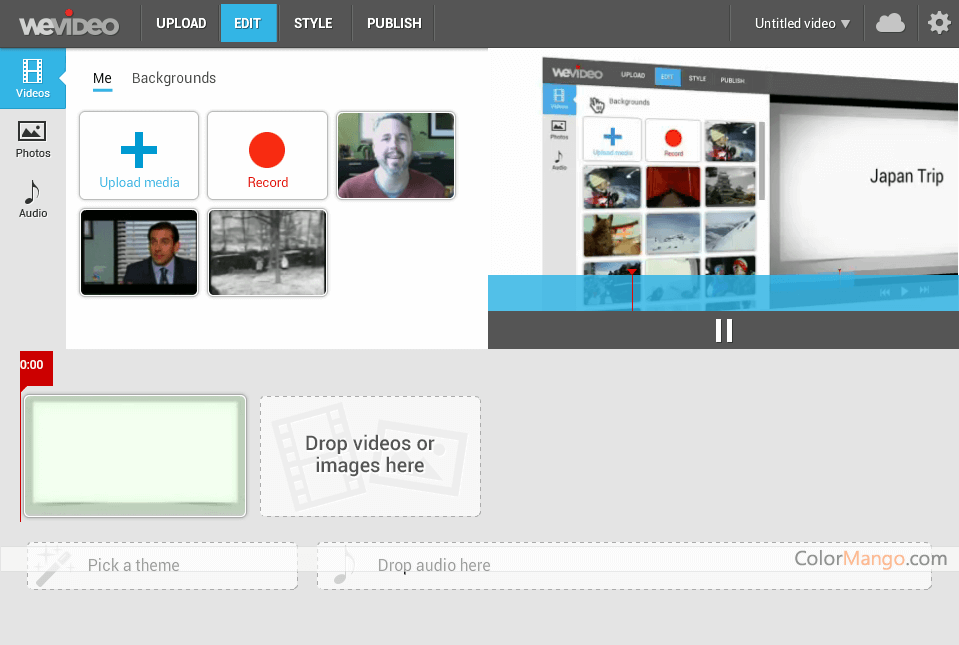Open the UPLOAD menu in top bar
The width and height of the screenshot is (959, 645).
(x=181, y=23)
